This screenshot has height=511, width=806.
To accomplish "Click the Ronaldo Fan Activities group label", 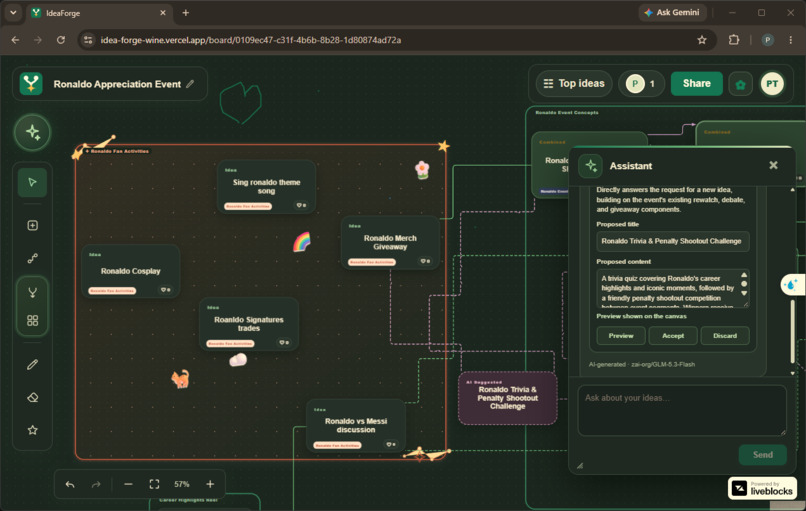I will (119, 151).
